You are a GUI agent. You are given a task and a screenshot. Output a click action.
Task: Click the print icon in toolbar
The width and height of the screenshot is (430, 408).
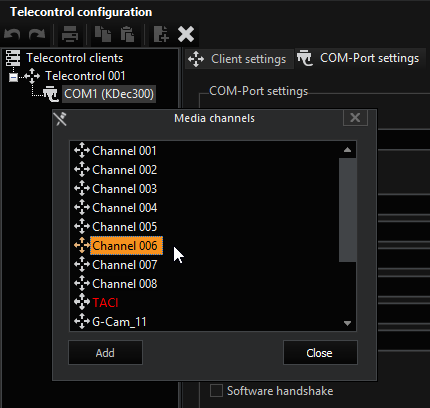pyautogui.click(x=70, y=34)
